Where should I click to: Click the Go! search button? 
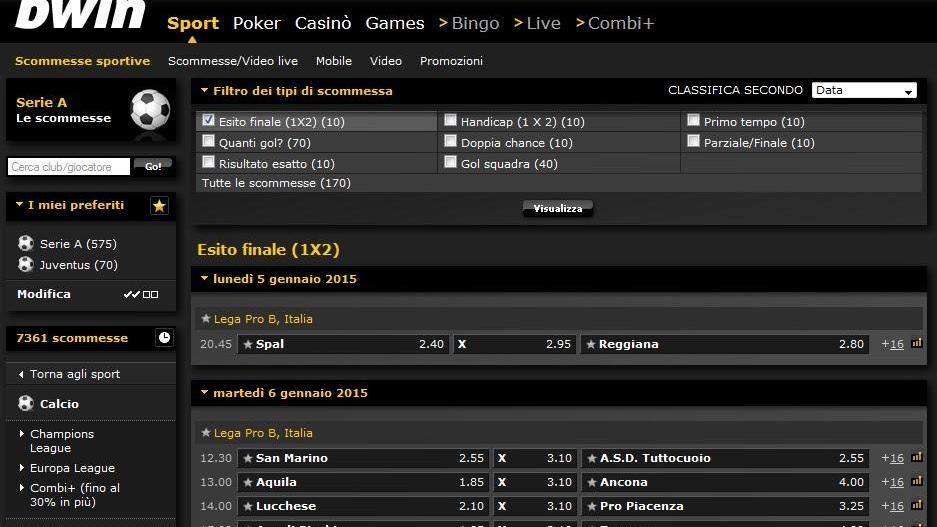point(153,167)
